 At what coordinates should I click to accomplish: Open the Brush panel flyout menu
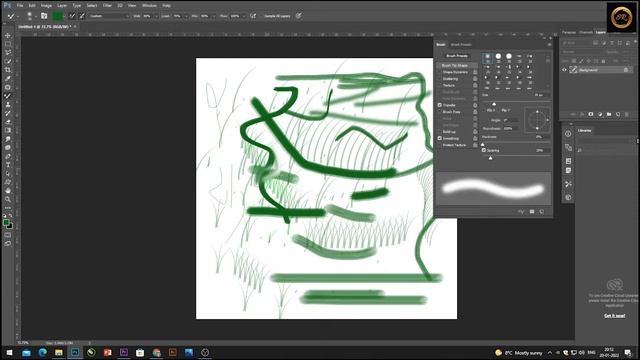click(x=549, y=44)
